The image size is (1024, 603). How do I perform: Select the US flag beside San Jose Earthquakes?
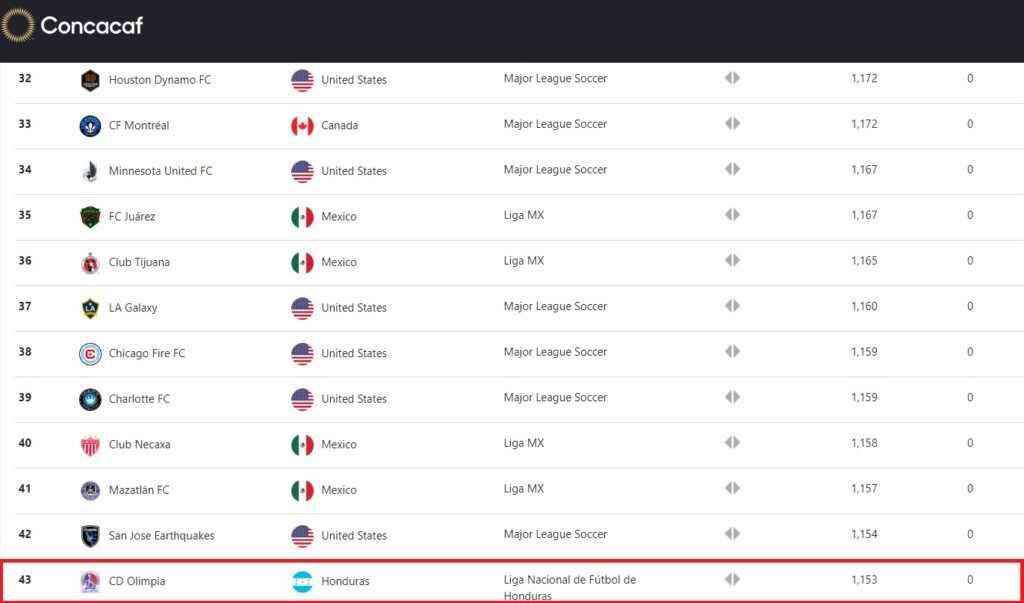(x=302, y=536)
